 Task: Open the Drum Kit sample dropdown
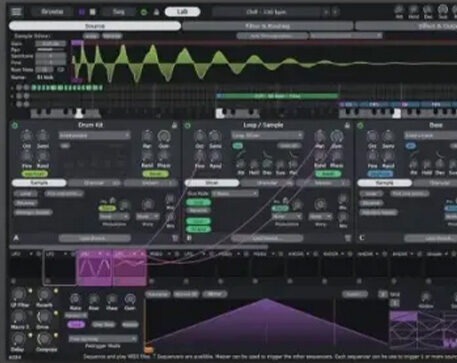point(94,135)
